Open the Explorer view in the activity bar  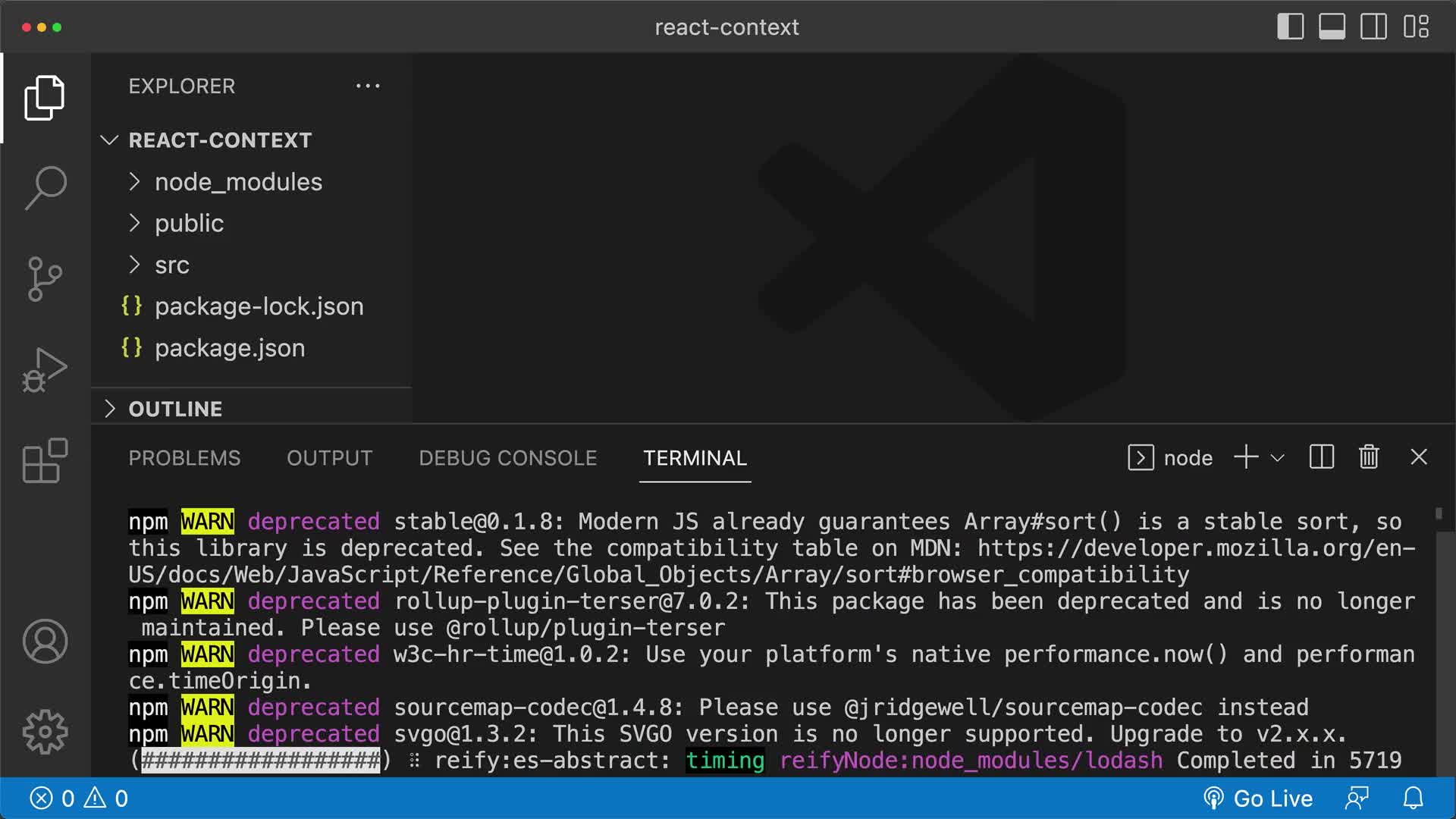[43, 97]
